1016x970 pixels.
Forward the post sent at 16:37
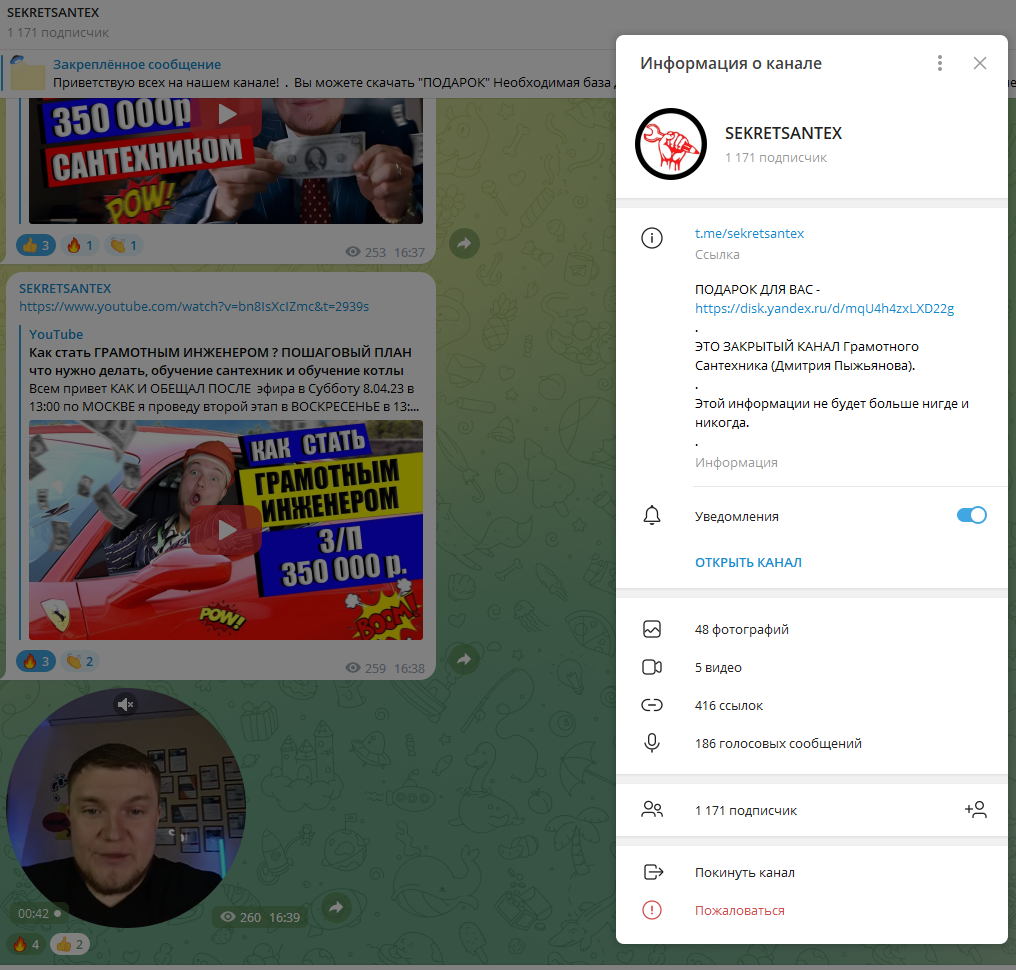coord(464,244)
